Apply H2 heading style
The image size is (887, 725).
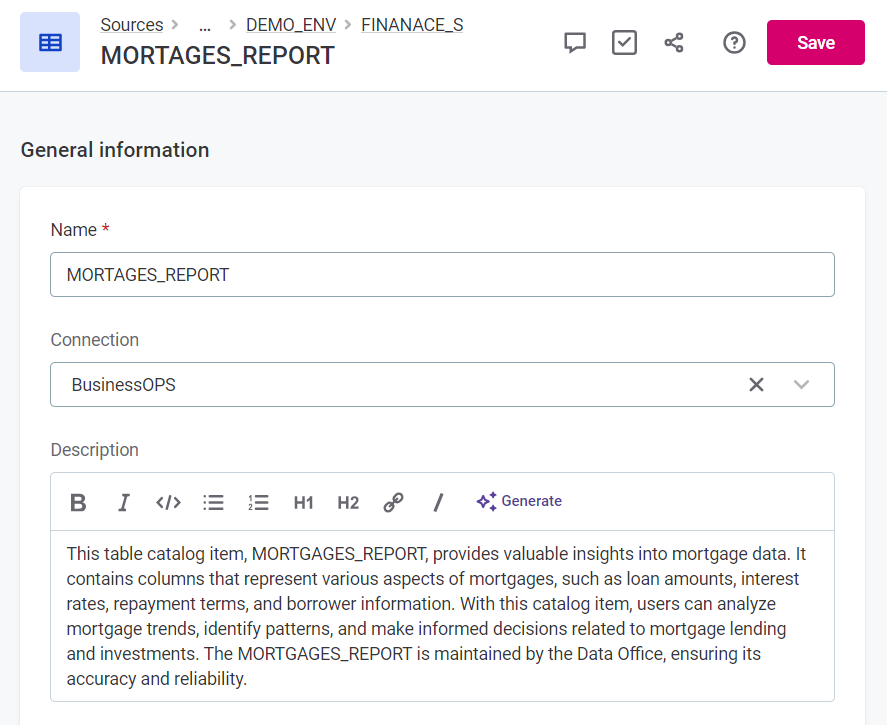348,502
